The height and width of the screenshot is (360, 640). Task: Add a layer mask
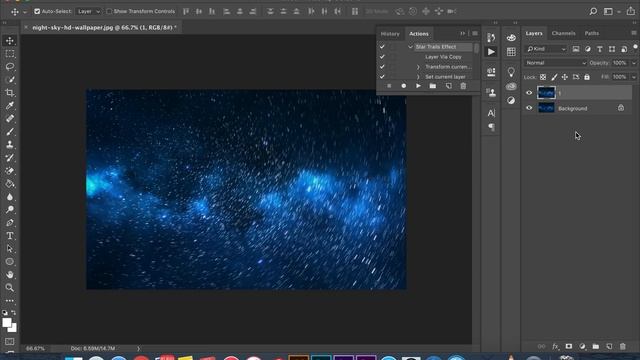[x=569, y=347]
